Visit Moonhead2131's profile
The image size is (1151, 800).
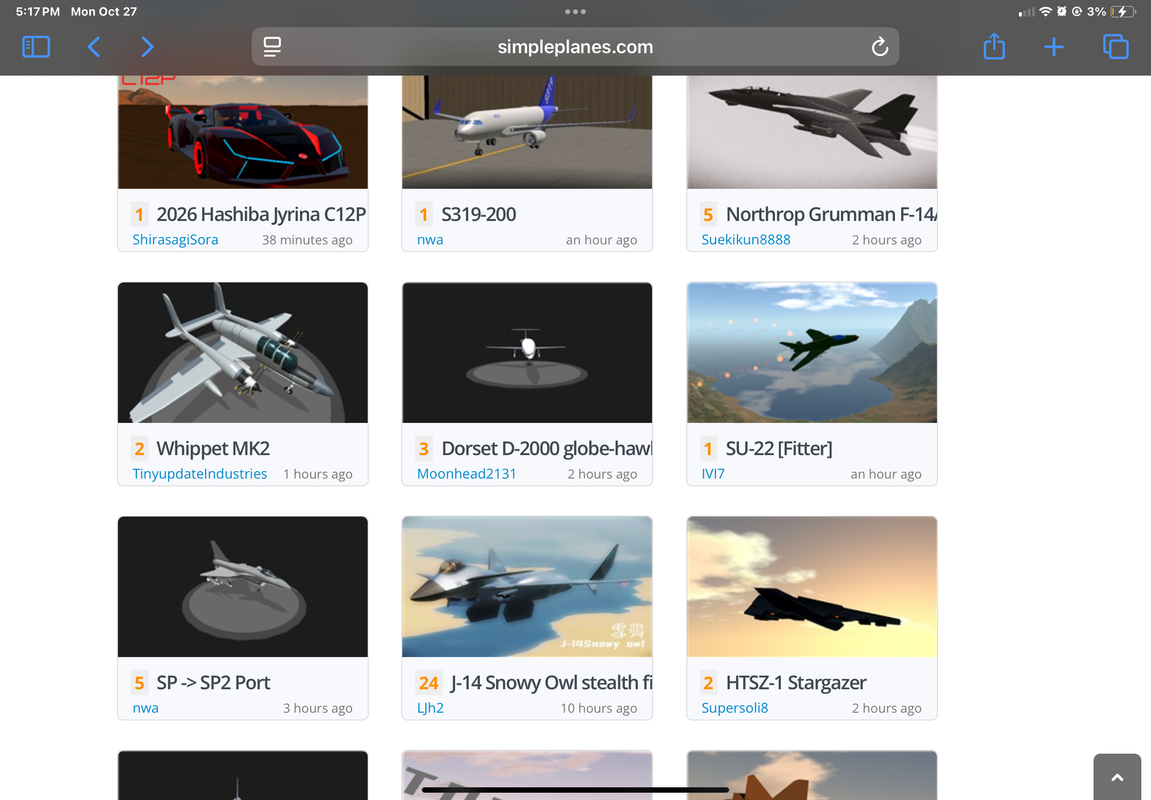point(466,474)
